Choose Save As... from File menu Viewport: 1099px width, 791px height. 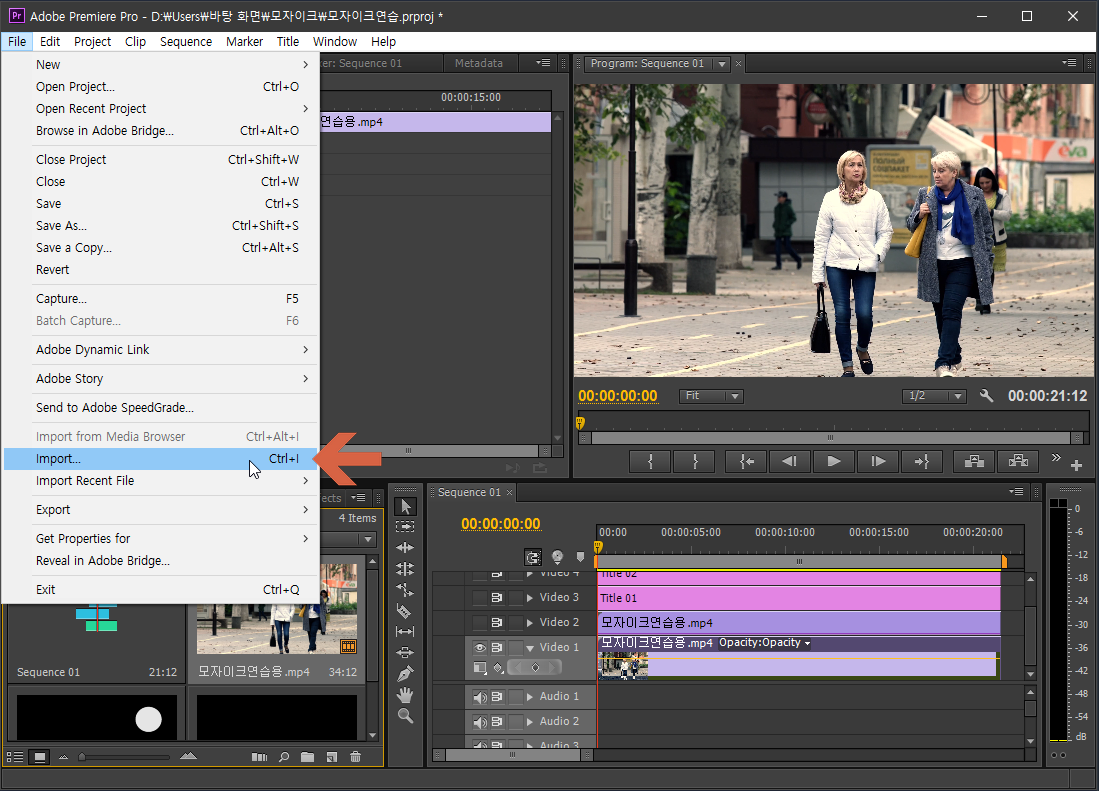161,226
